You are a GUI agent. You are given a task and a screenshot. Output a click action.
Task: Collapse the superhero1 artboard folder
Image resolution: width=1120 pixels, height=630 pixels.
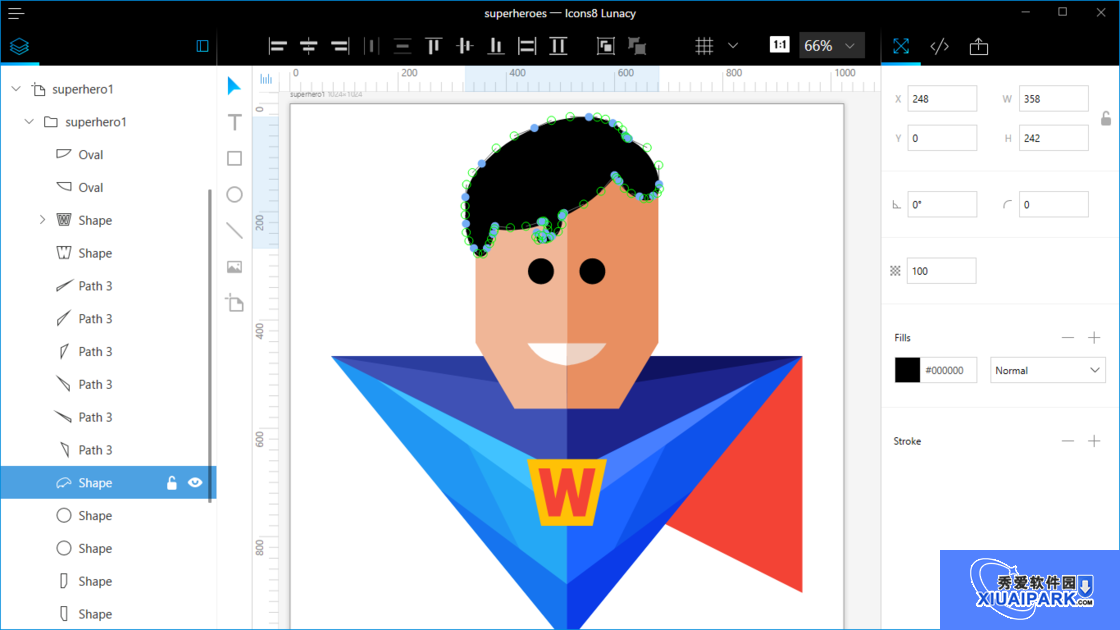(29, 121)
